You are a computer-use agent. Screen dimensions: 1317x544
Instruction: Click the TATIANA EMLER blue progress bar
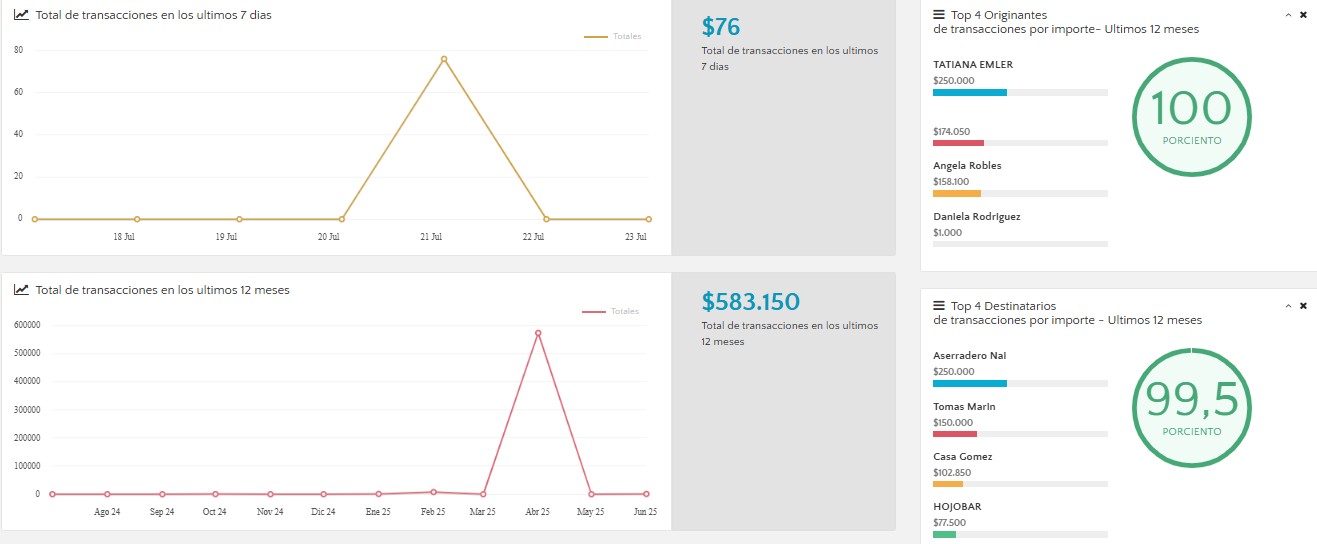click(x=970, y=92)
